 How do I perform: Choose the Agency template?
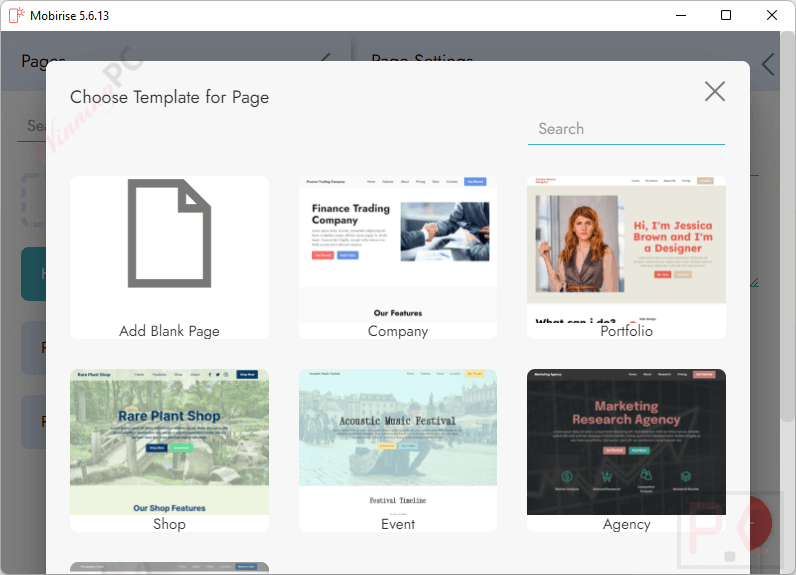[626, 450]
